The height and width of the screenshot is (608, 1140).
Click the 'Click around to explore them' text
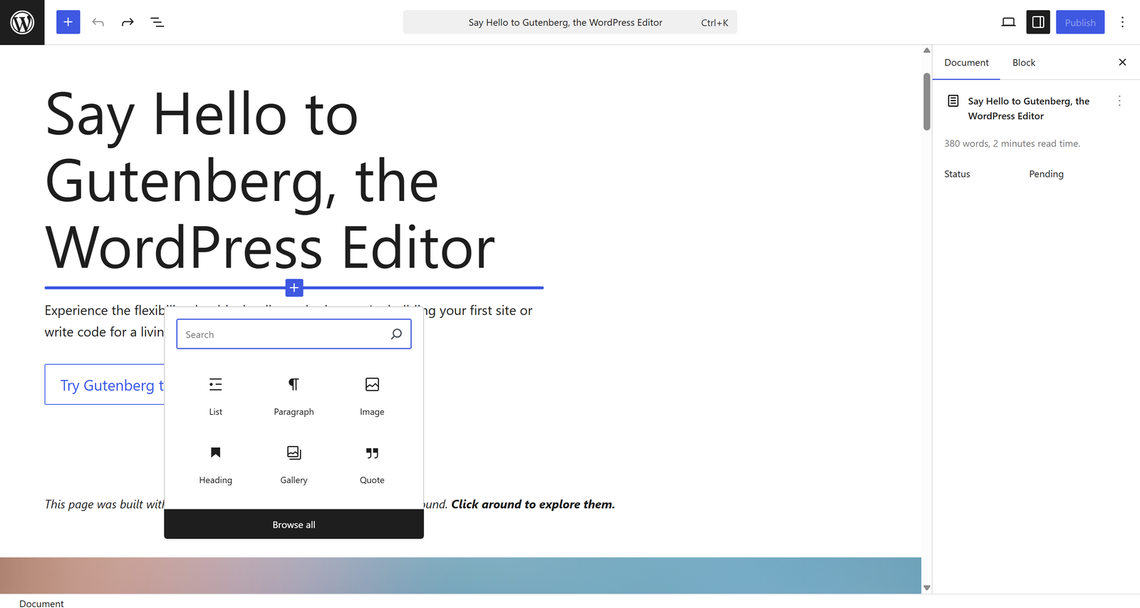pyautogui.click(x=533, y=504)
